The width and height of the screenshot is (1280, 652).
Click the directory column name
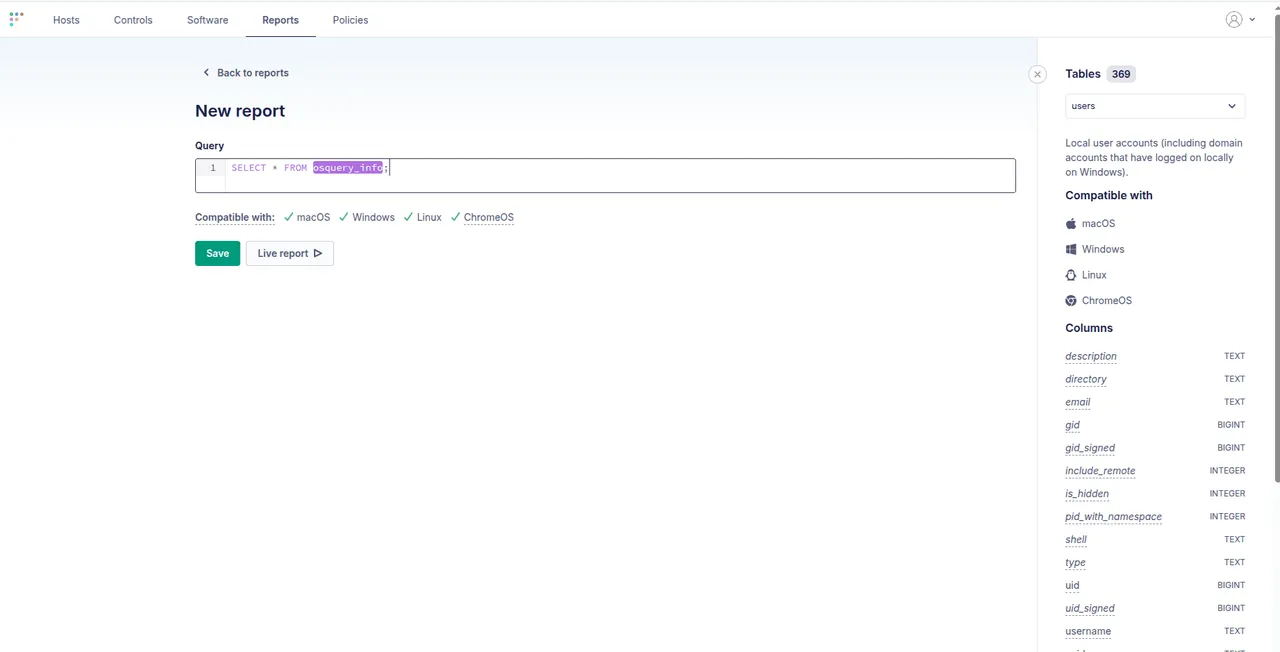click(x=1086, y=379)
